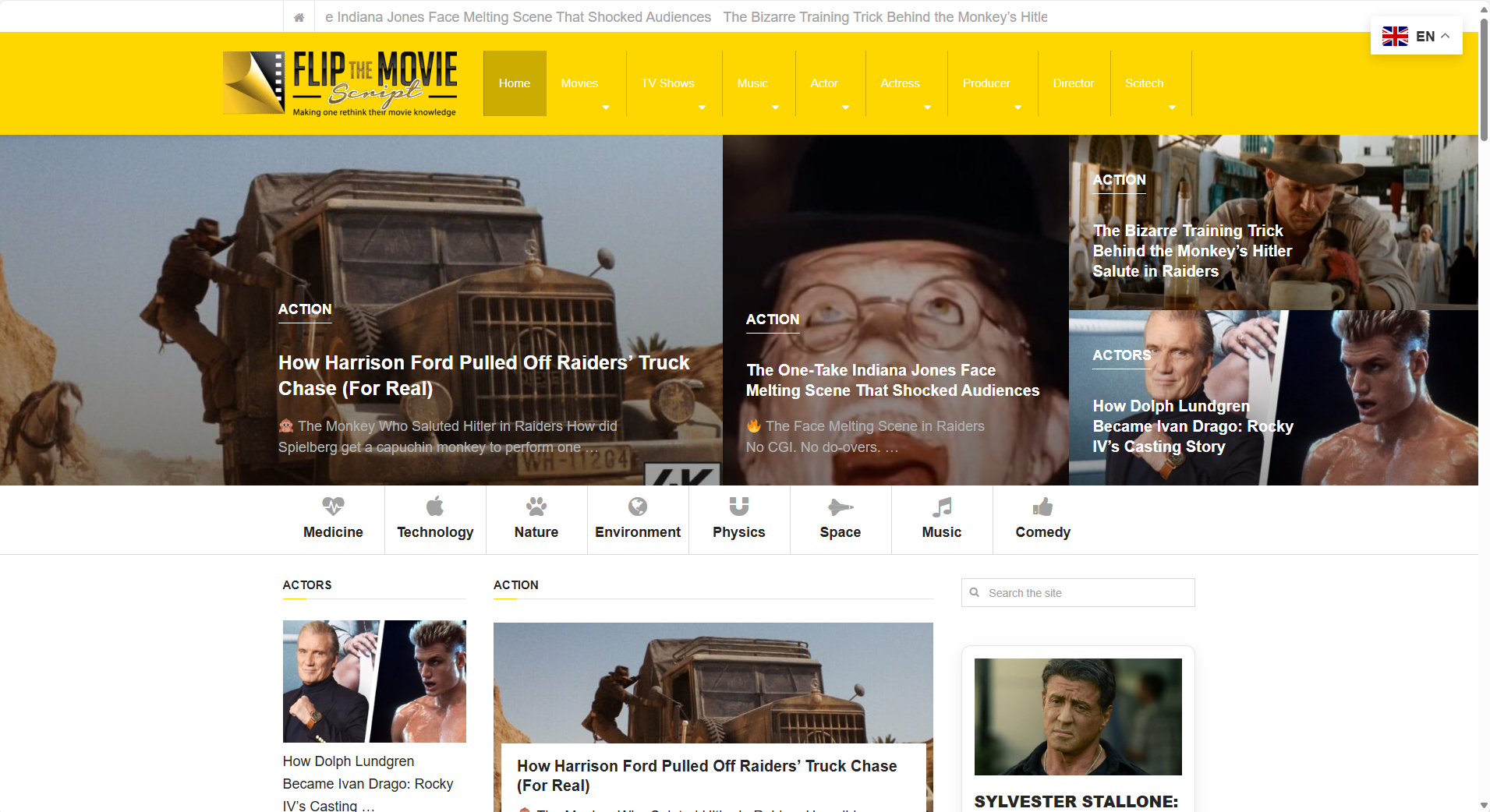Expand the Scitech dropdown arrow
This screenshot has width=1490, height=812.
pos(1172,108)
